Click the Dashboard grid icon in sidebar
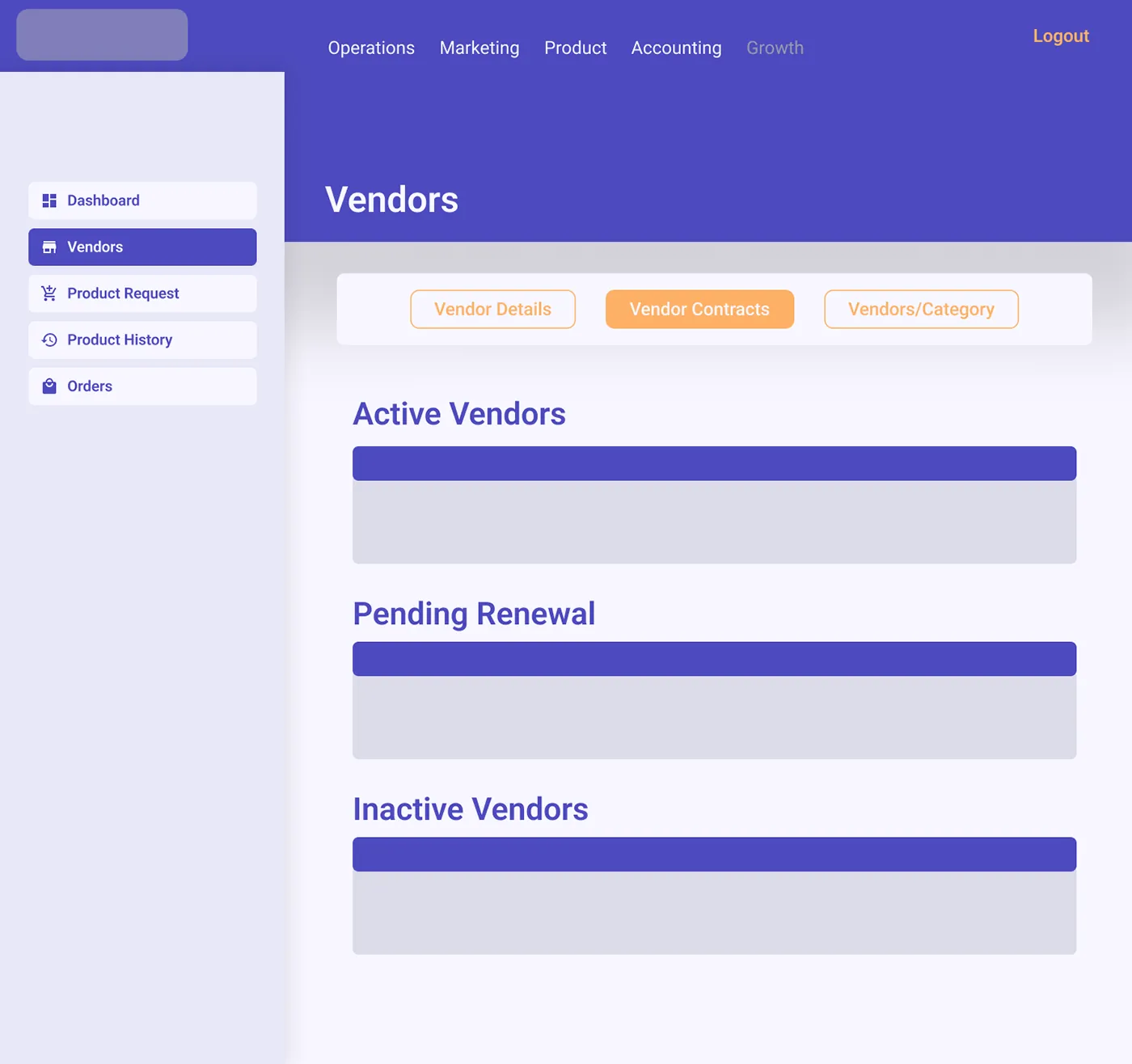 pyautogui.click(x=49, y=201)
